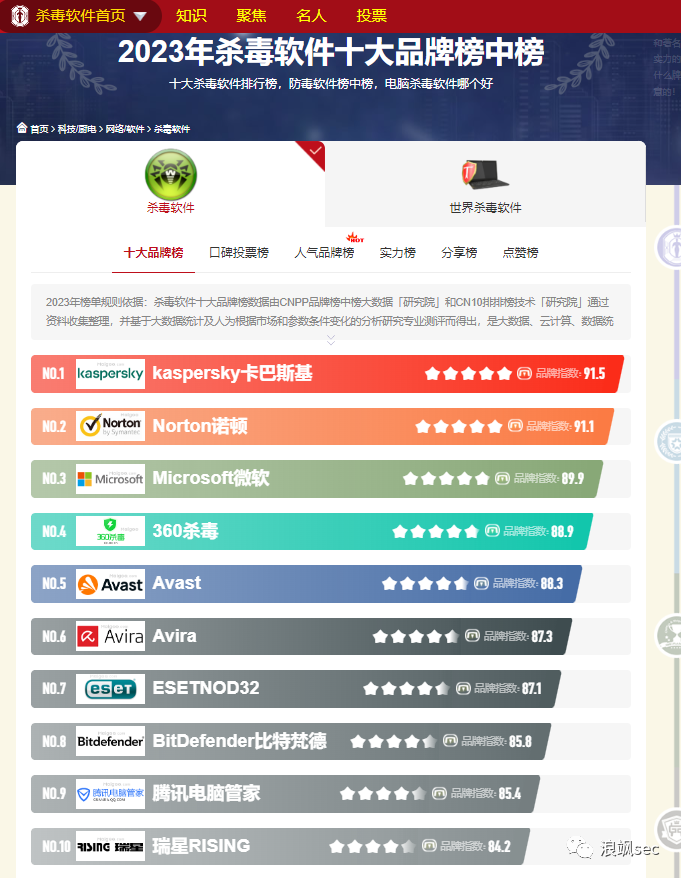Click the site logo icon beside 杀毒软件首页
This screenshot has height=878, width=681.
(20, 16)
